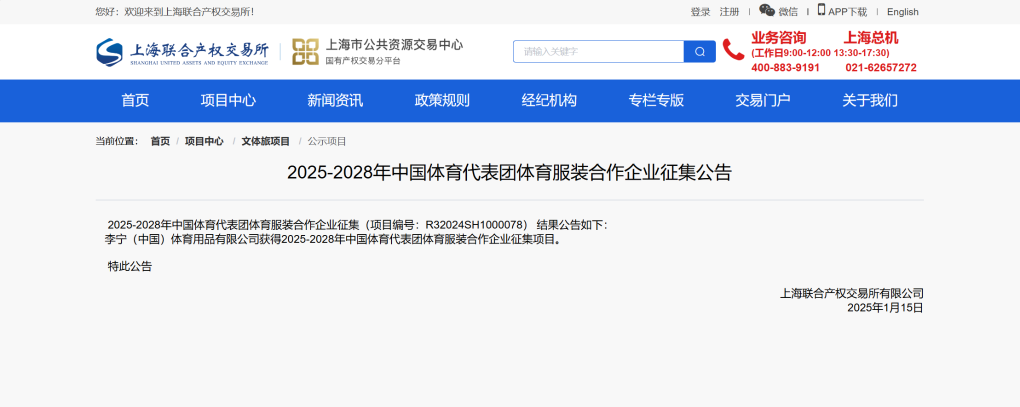This screenshot has height=407, width=1020.
Task: Select 政策规则 in the navigation bar
Action: [x=442, y=100]
